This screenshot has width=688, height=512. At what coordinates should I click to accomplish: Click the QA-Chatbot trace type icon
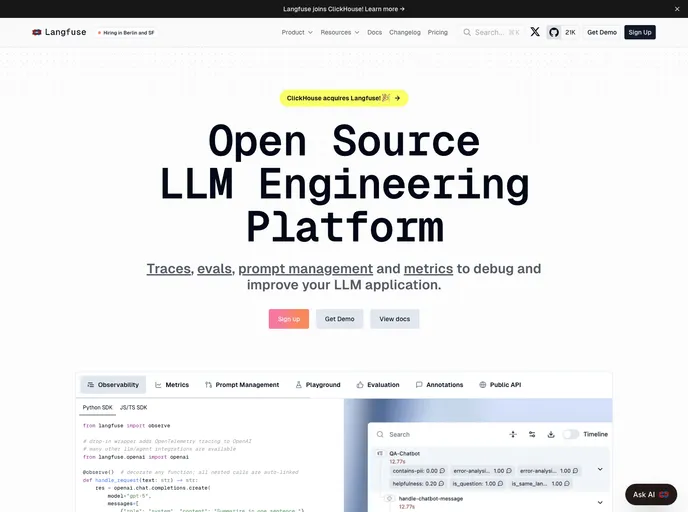(x=380, y=453)
